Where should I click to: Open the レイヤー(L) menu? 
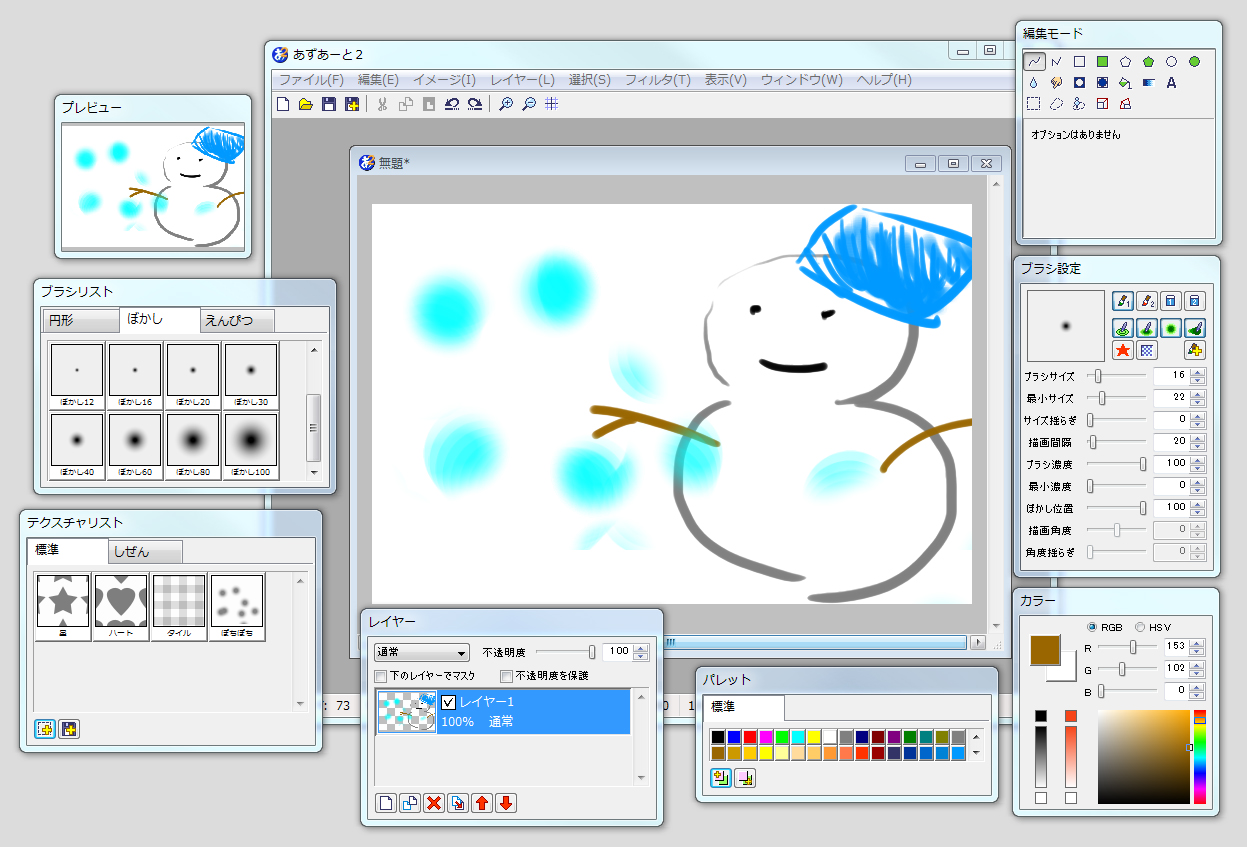tap(522, 80)
